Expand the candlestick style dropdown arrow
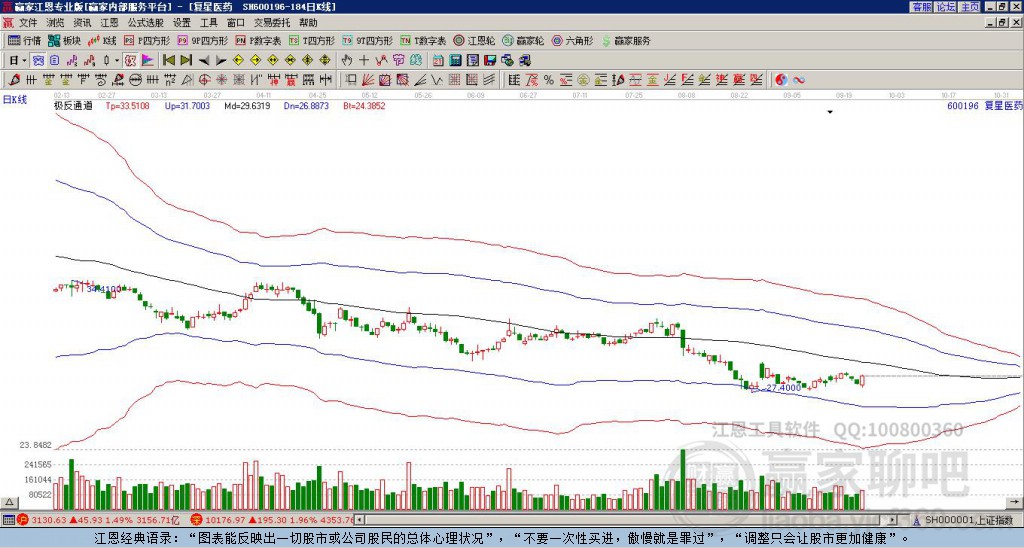1024x548 pixels. point(117,60)
